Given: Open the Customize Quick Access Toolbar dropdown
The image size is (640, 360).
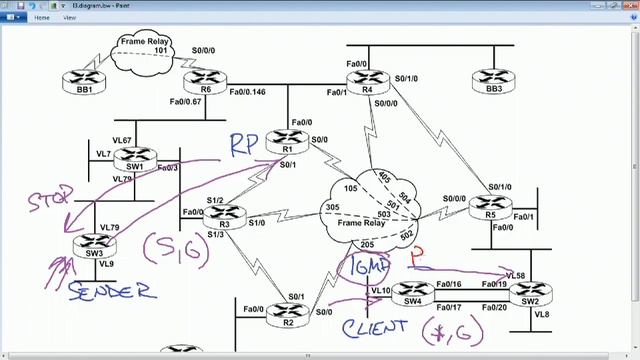Looking at the screenshot, I should tap(63, 6).
